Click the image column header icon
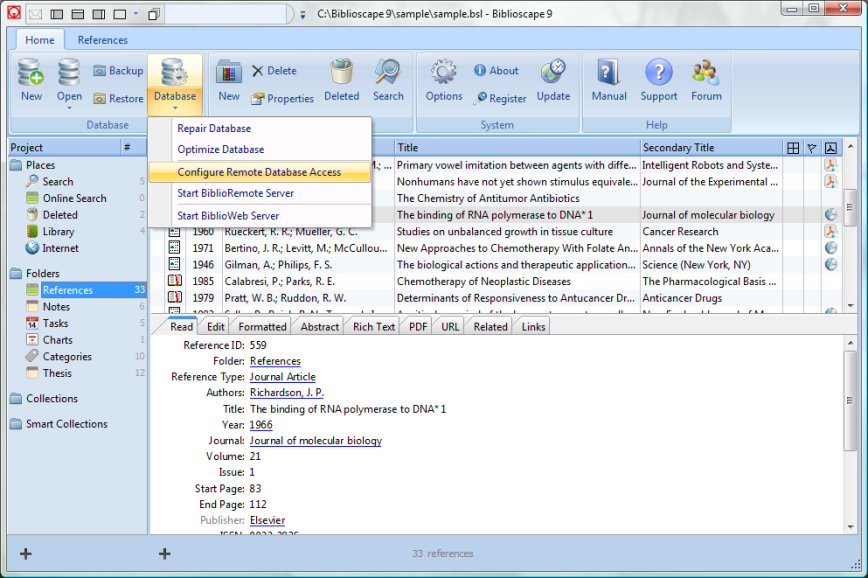 (x=830, y=148)
